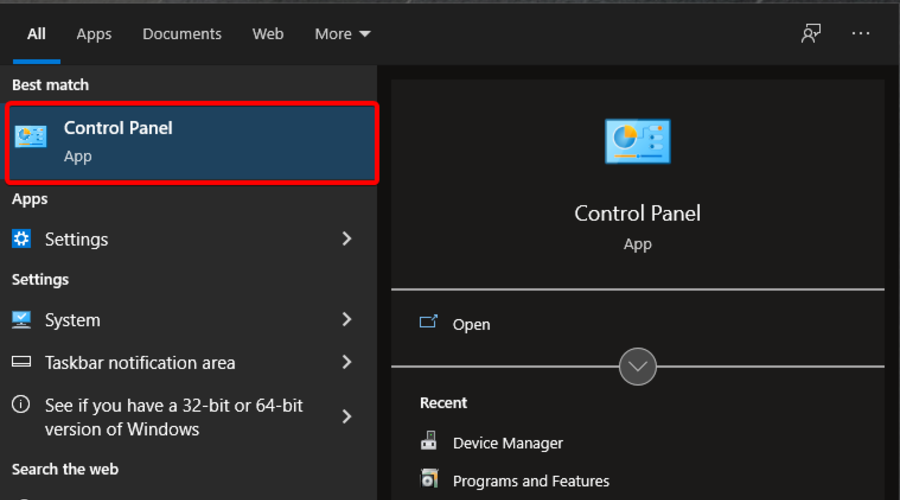Viewport: 900px width, 500px height.
Task: Click the large Control Panel preview icon
Action: pyautogui.click(x=637, y=141)
